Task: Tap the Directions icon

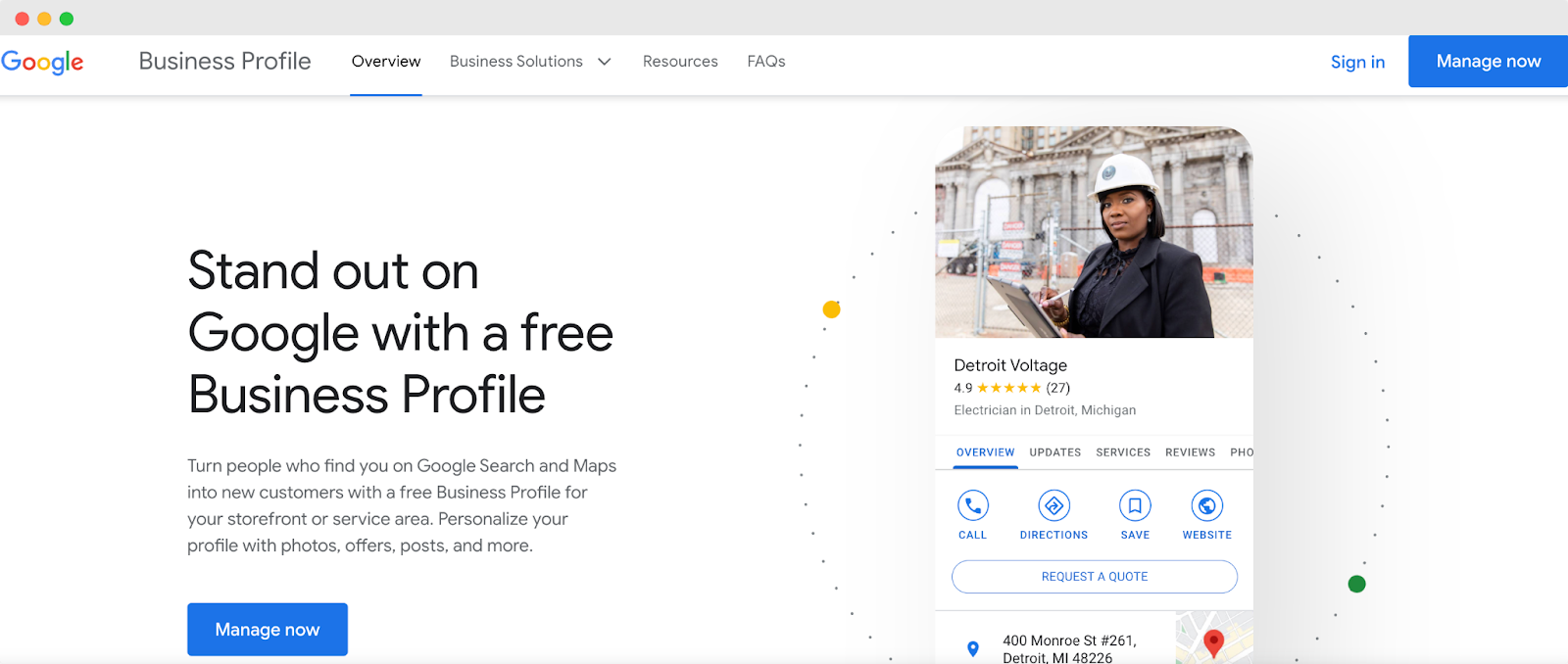Action: [x=1053, y=505]
